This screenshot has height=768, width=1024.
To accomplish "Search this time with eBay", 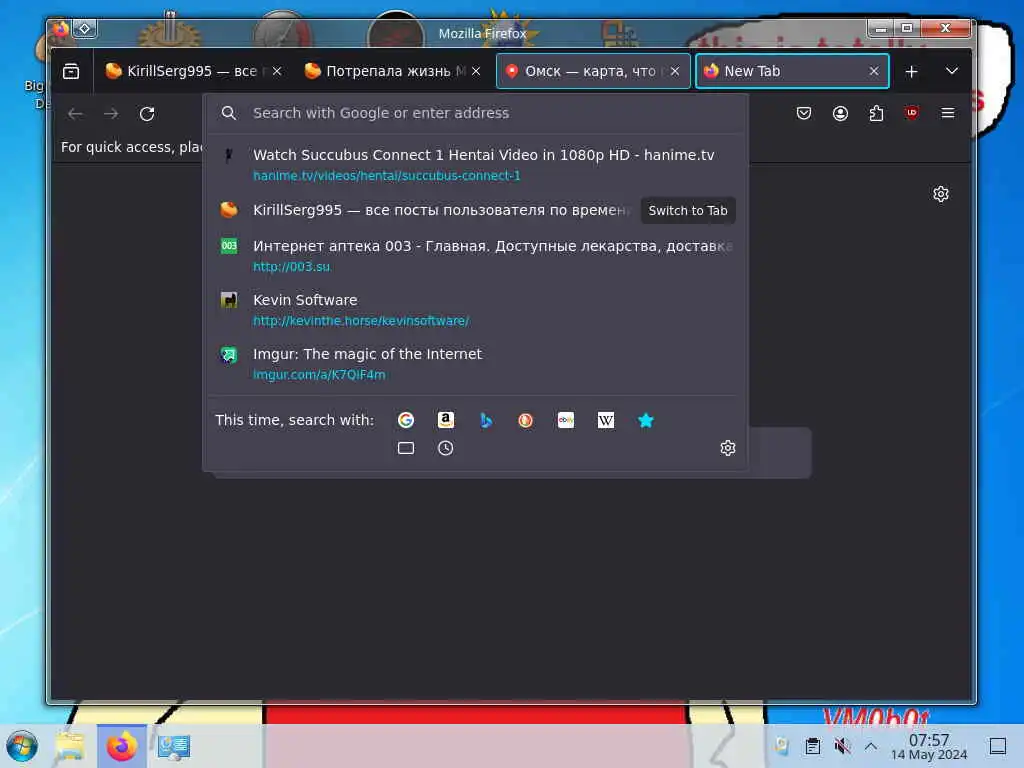I will pyautogui.click(x=566, y=420).
